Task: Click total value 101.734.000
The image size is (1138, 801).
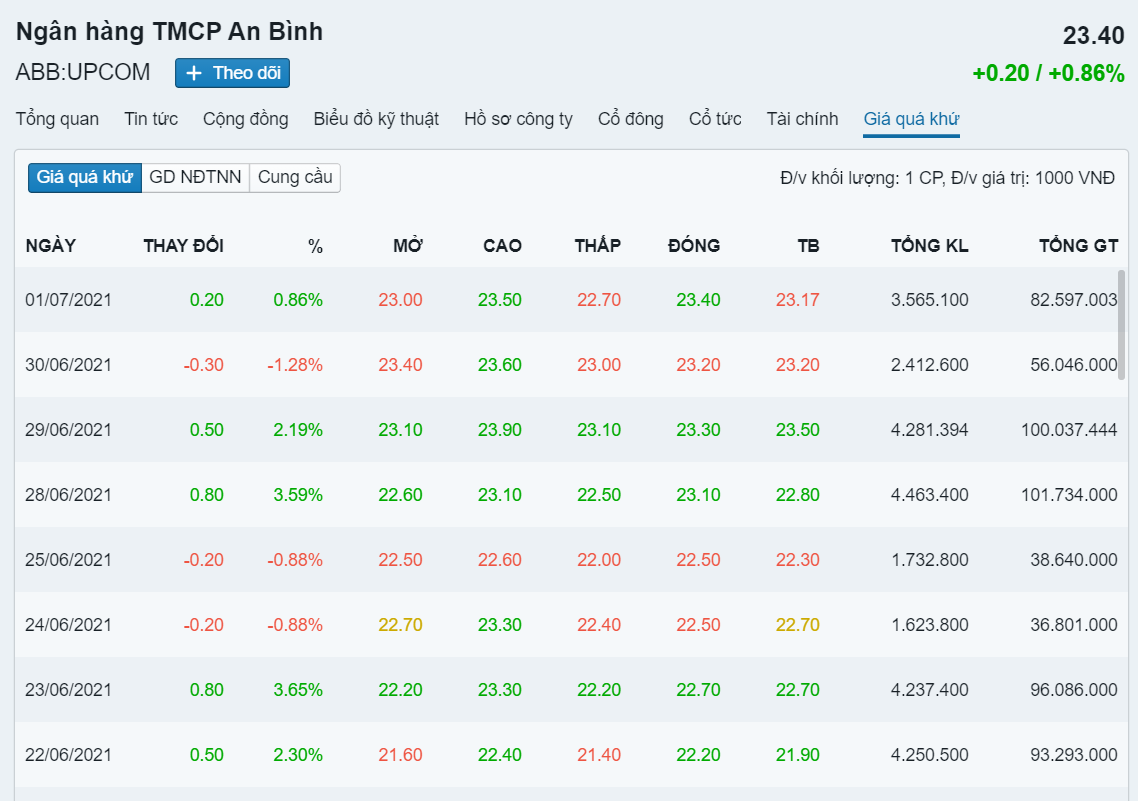Action: point(1069,495)
